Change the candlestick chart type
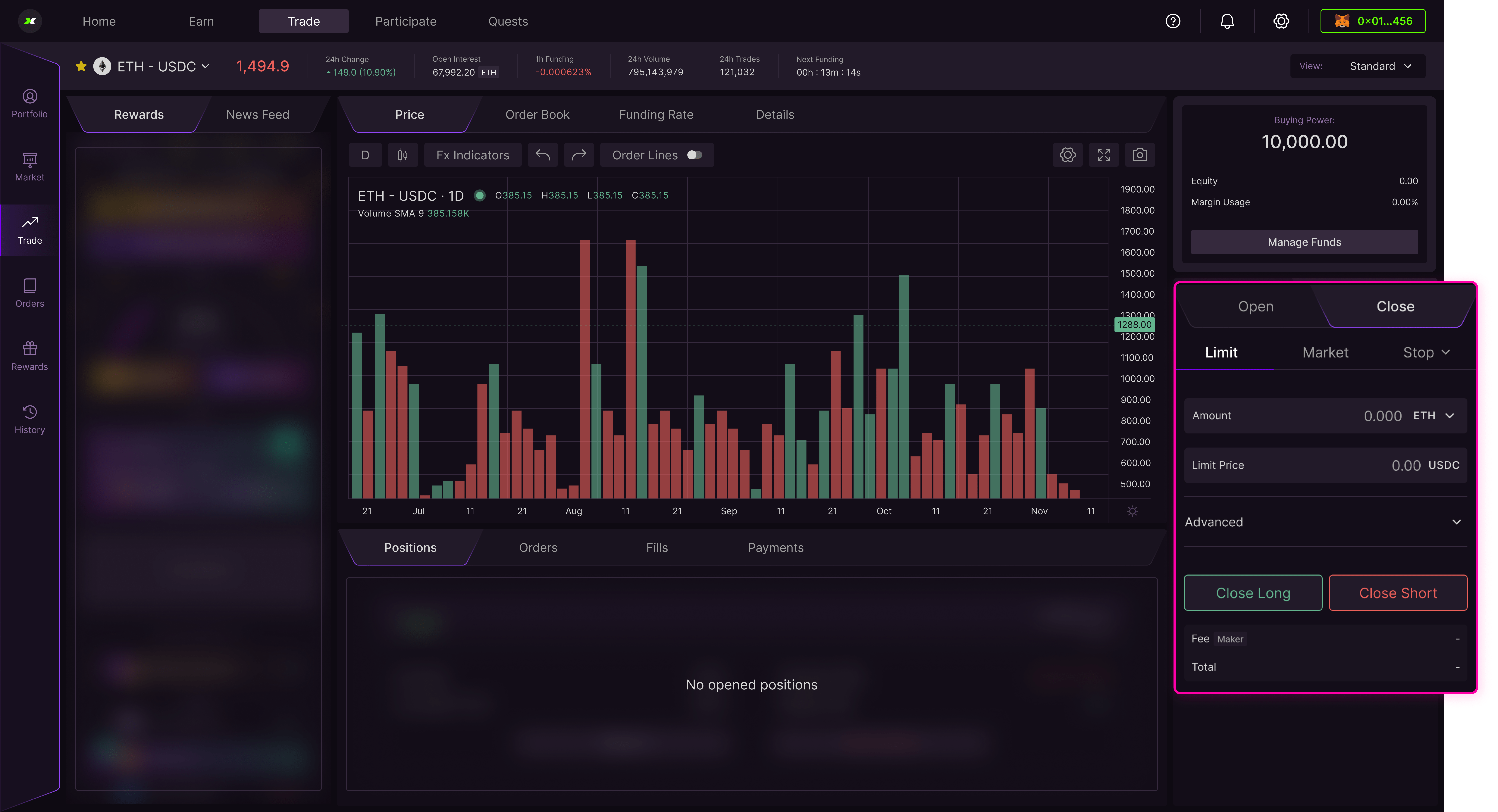Viewport: 1498px width, 812px height. tap(402, 155)
